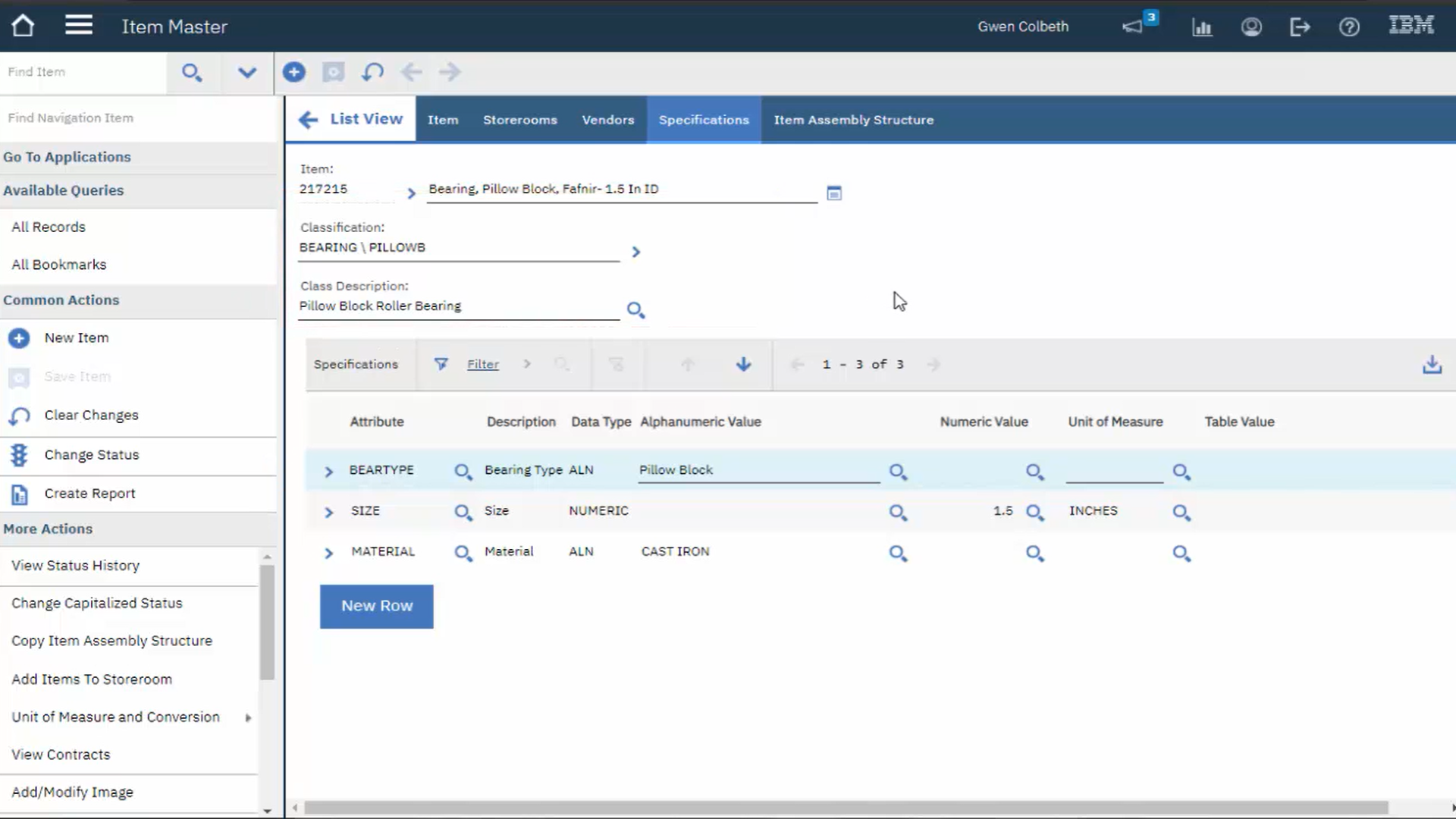
Task: Open the help question mark icon
Action: tap(1350, 27)
